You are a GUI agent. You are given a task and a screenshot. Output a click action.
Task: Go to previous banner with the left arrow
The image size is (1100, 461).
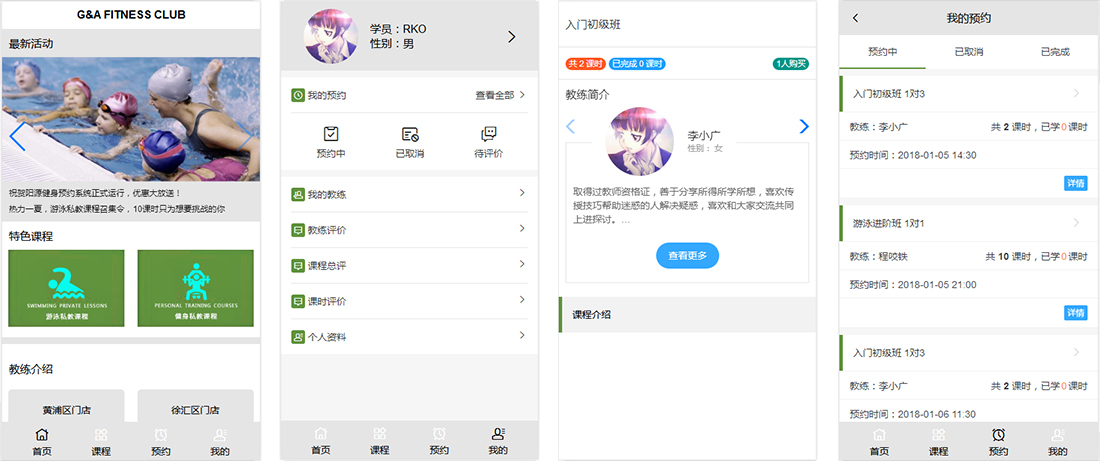[x=16, y=136]
